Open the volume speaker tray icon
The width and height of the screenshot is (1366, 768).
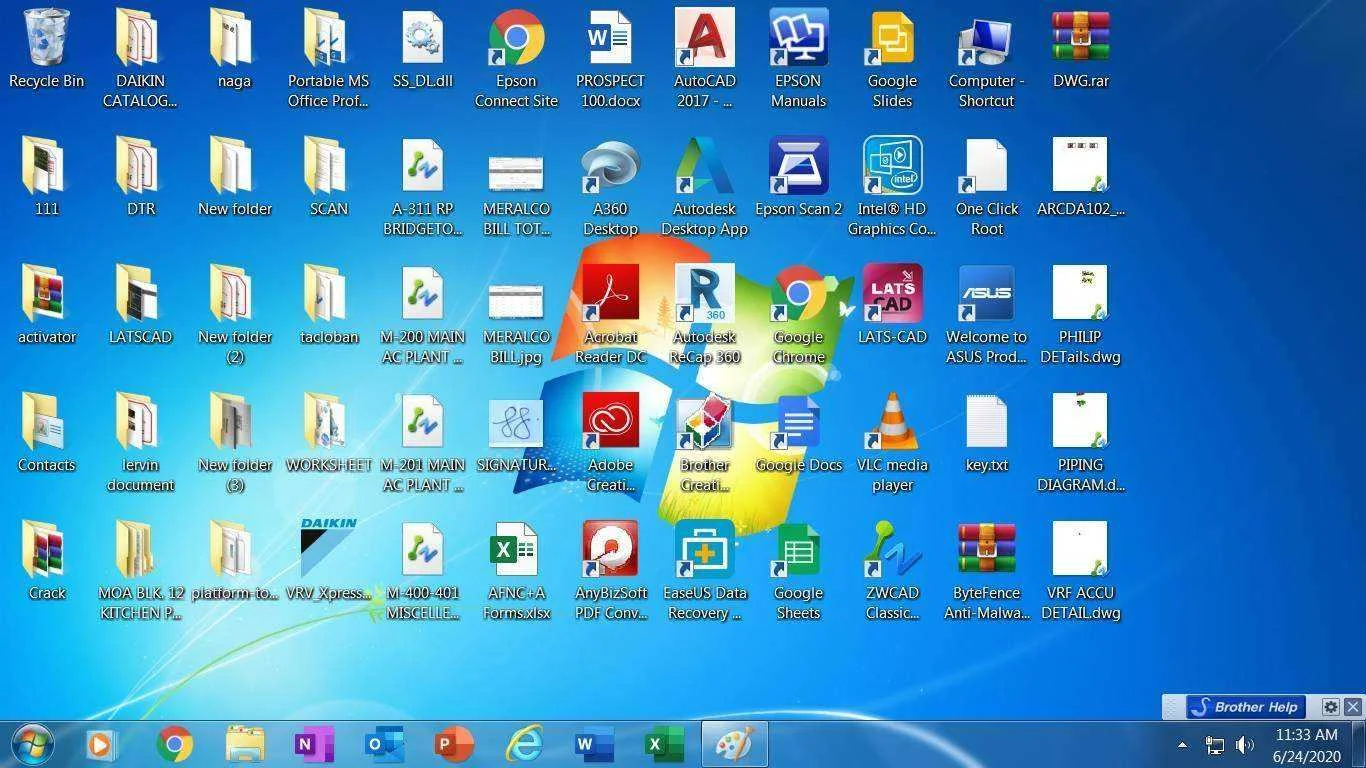(x=1245, y=745)
